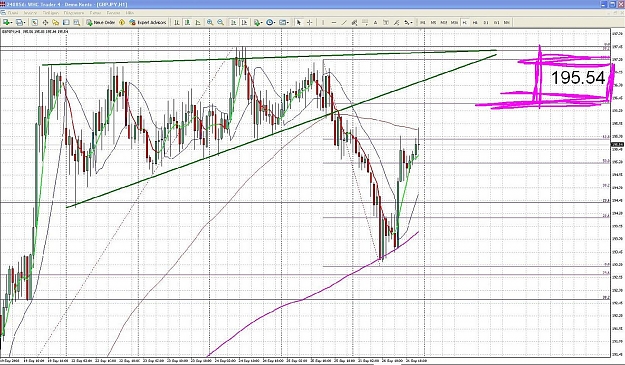The height and width of the screenshot is (365, 625).
Task: Select the text label tool
Action: (386, 22)
